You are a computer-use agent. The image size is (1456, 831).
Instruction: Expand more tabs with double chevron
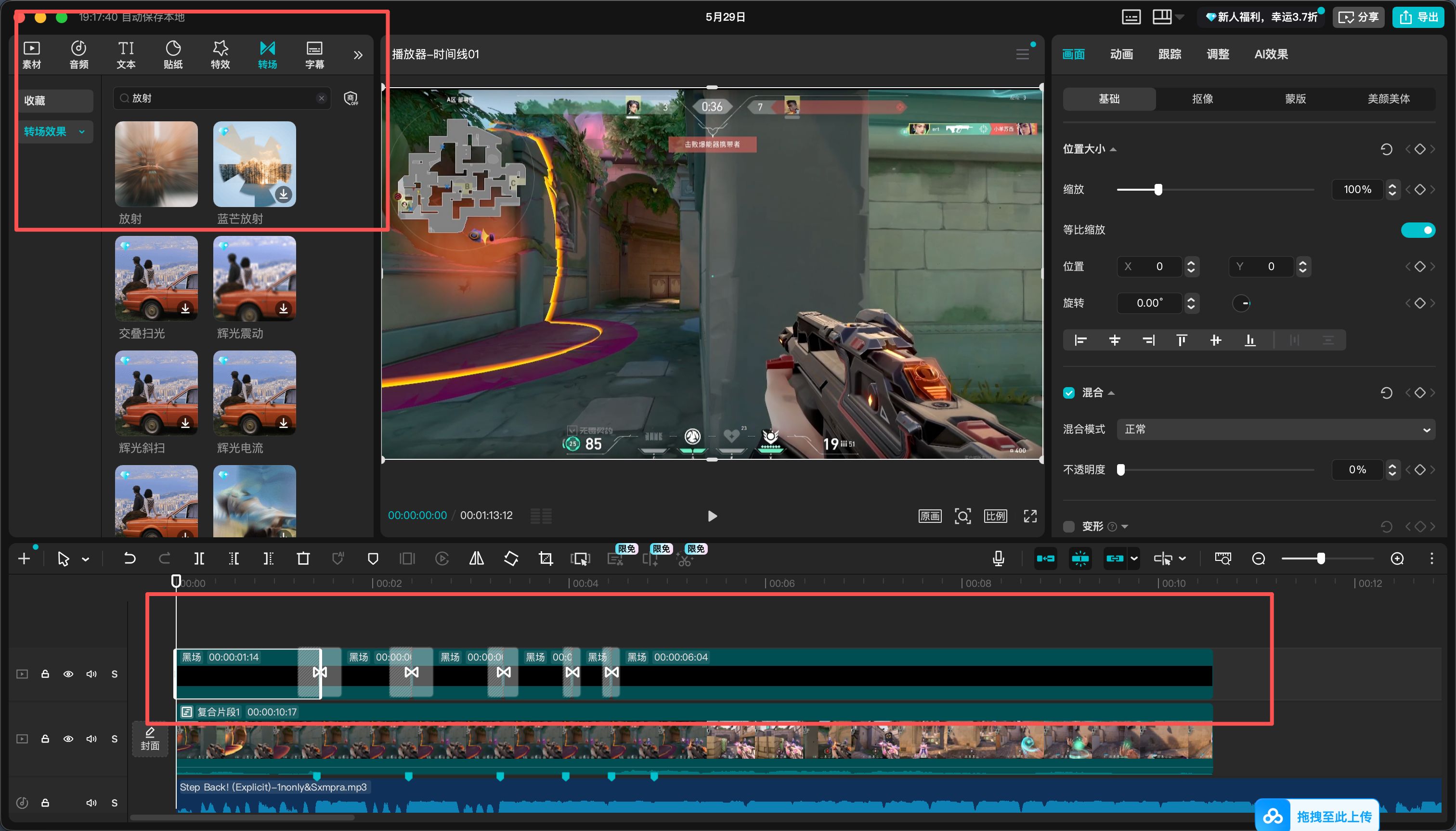[358, 55]
